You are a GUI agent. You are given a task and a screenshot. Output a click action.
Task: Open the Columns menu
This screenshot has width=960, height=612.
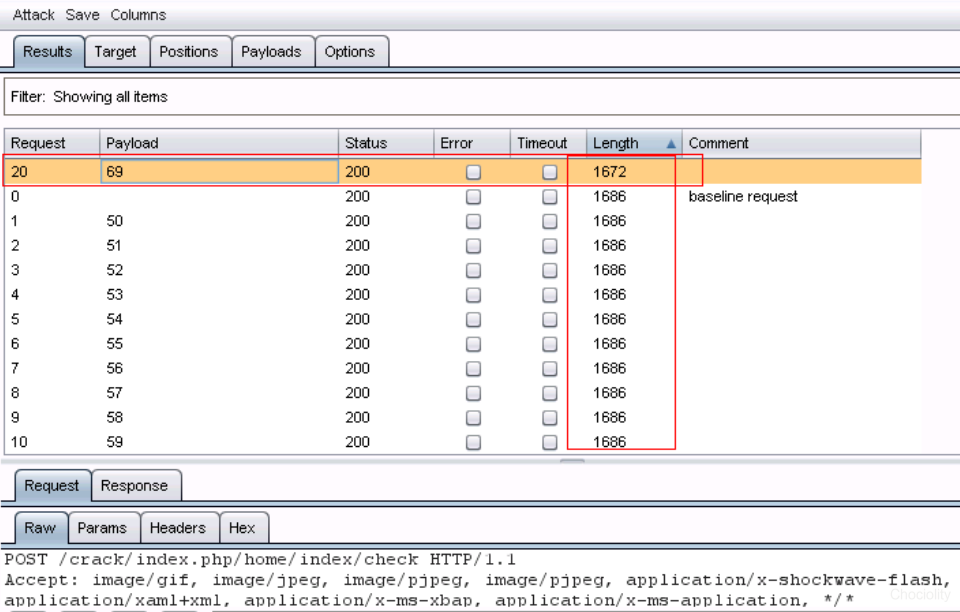(138, 15)
